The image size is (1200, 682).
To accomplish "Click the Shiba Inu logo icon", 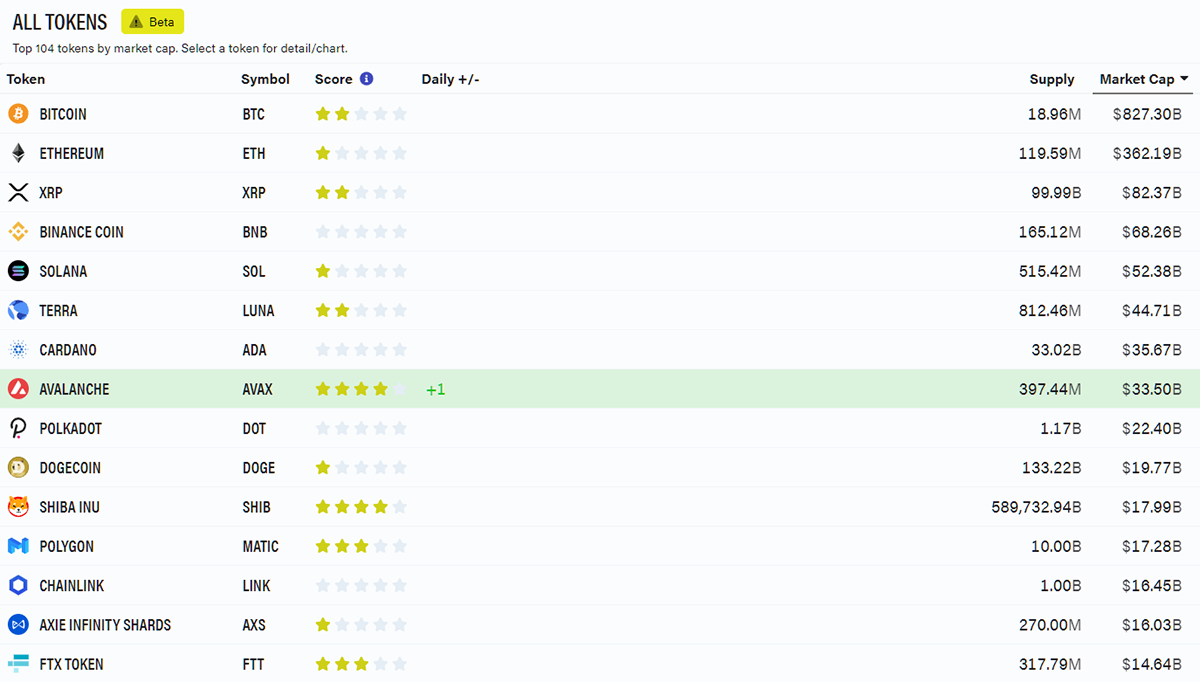I will [x=18, y=507].
